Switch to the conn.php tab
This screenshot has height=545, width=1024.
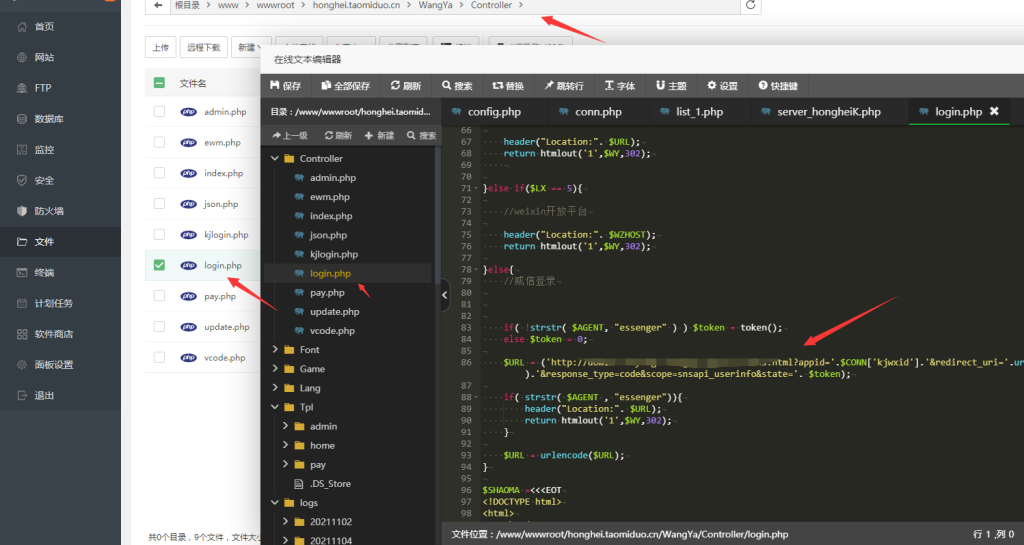[598, 112]
